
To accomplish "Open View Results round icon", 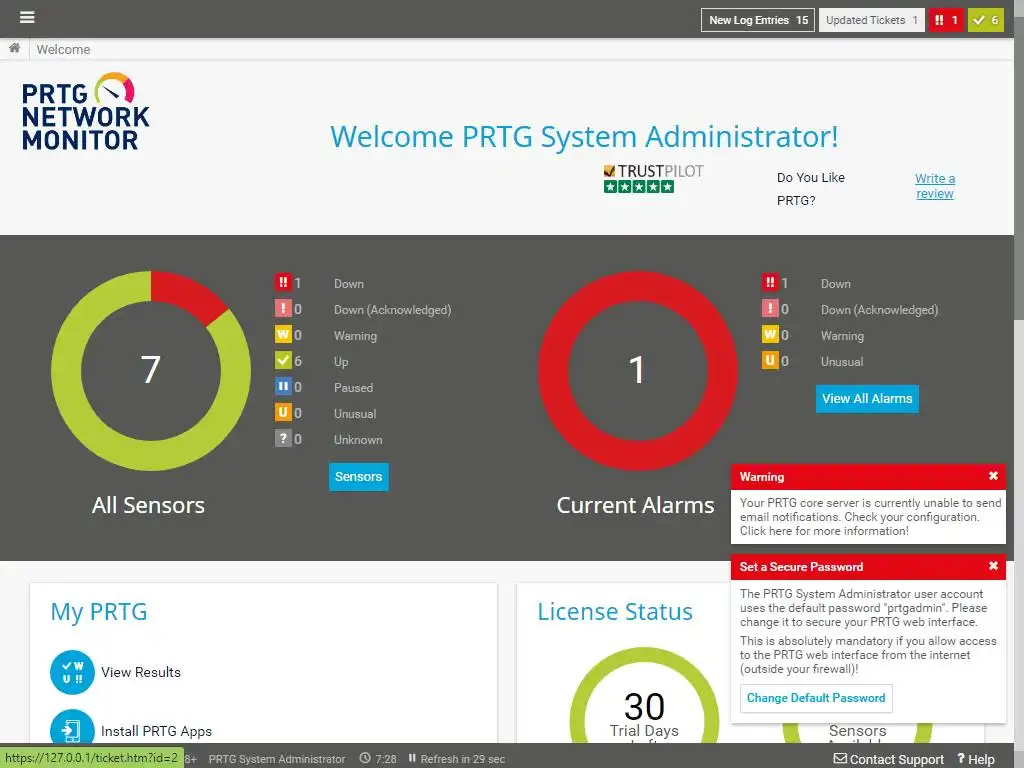I will 72,672.
